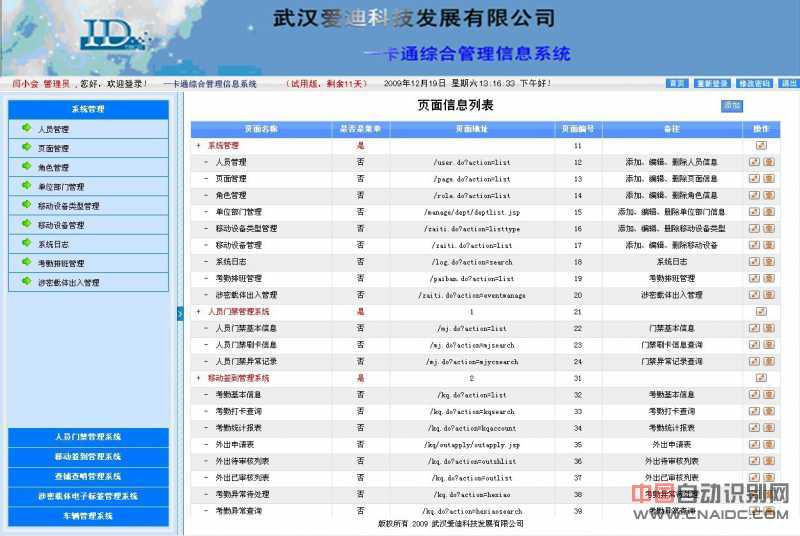This screenshot has height=536, width=800.
Task: Click the edit icon in 人员管理 table row
Action: click(754, 162)
